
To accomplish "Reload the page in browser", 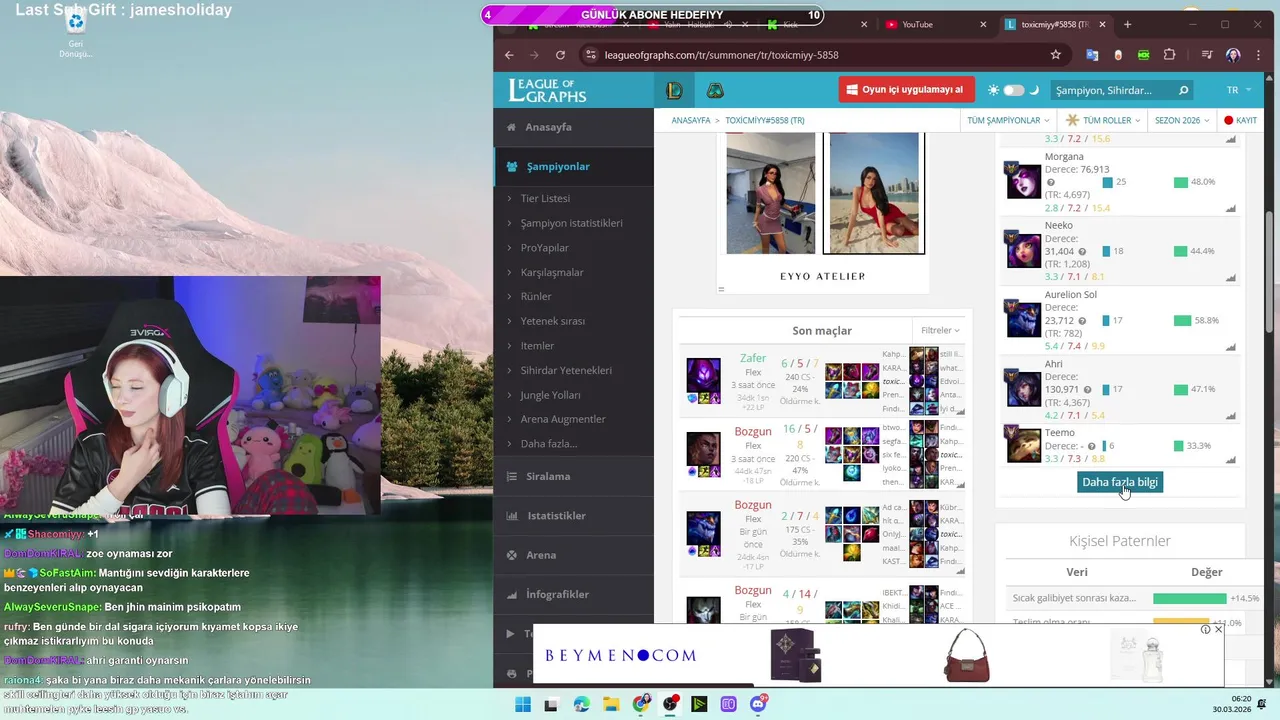I will (560, 55).
